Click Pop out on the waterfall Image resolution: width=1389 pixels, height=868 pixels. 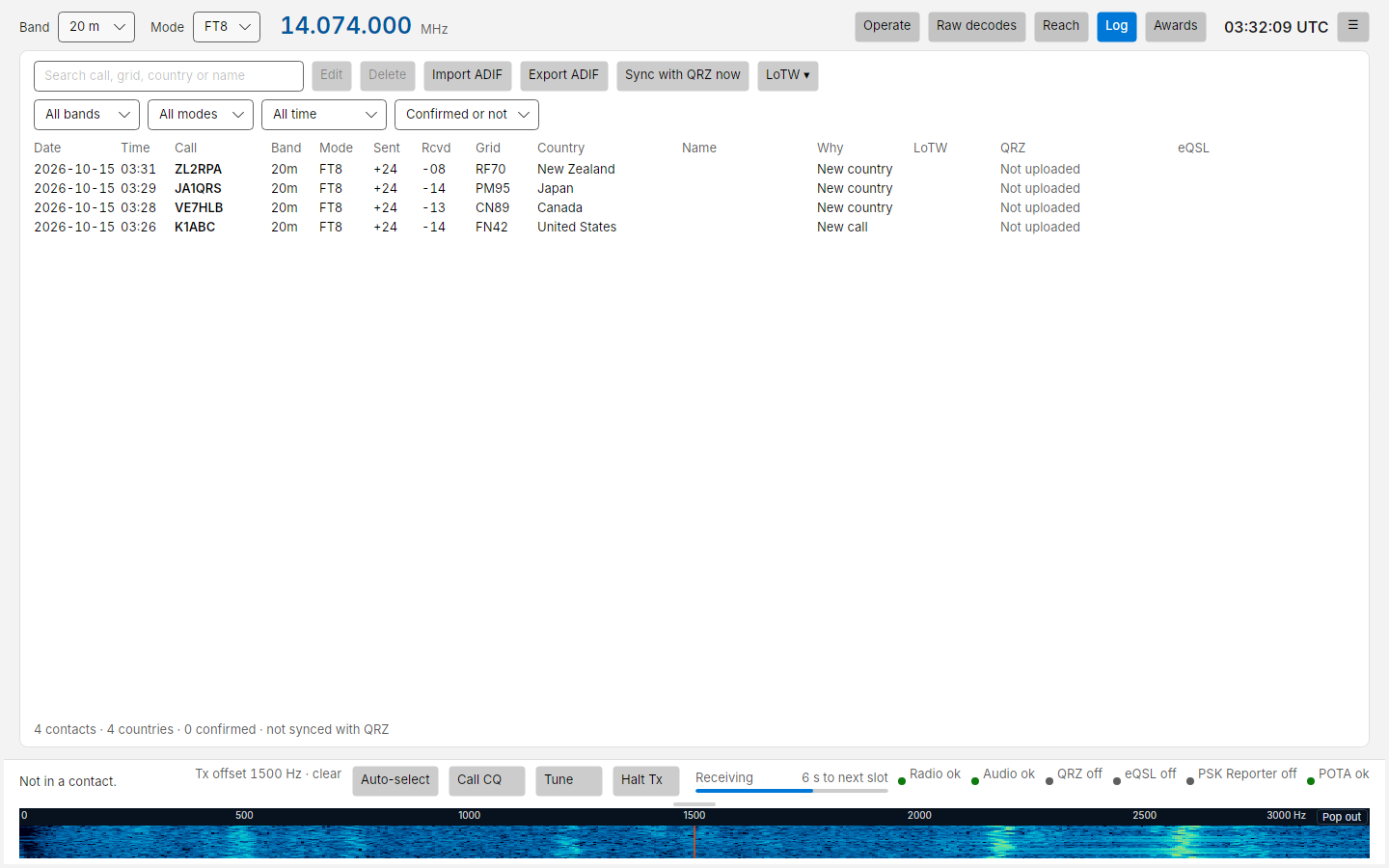1342,817
